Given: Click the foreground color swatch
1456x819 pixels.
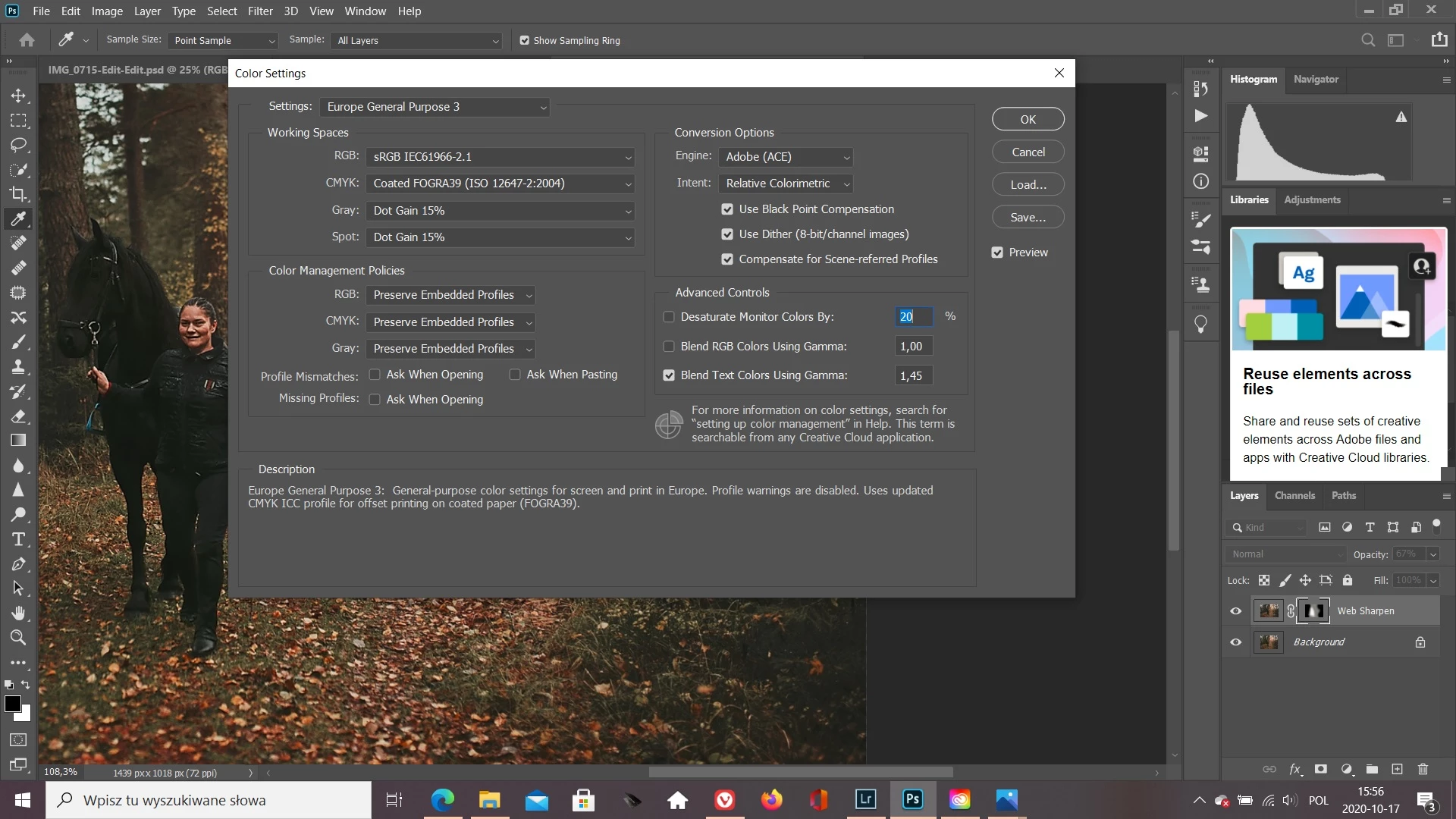Looking at the screenshot, I should (x=13, y=704).
